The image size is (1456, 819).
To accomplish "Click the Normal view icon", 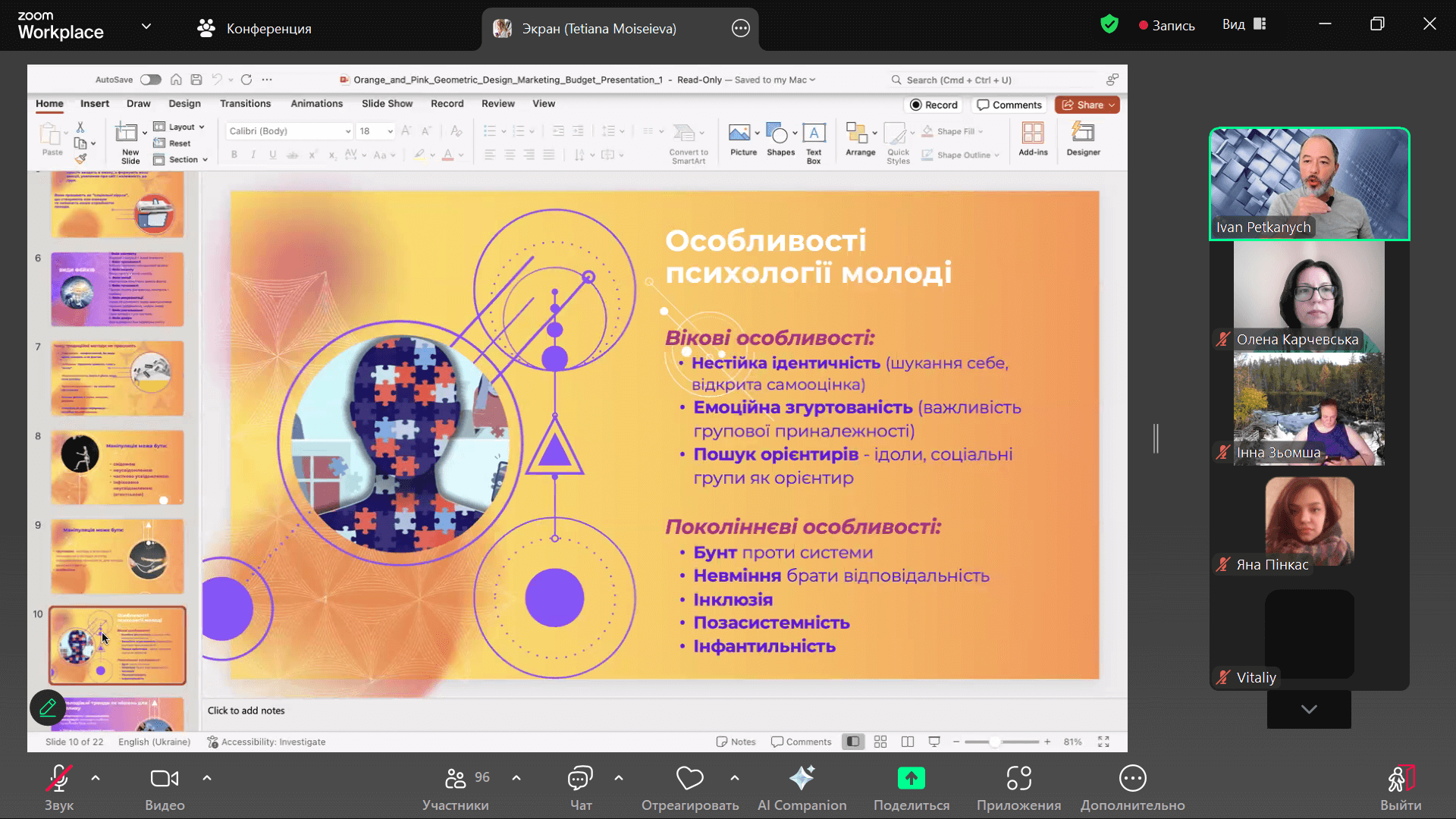I will 853,742.
